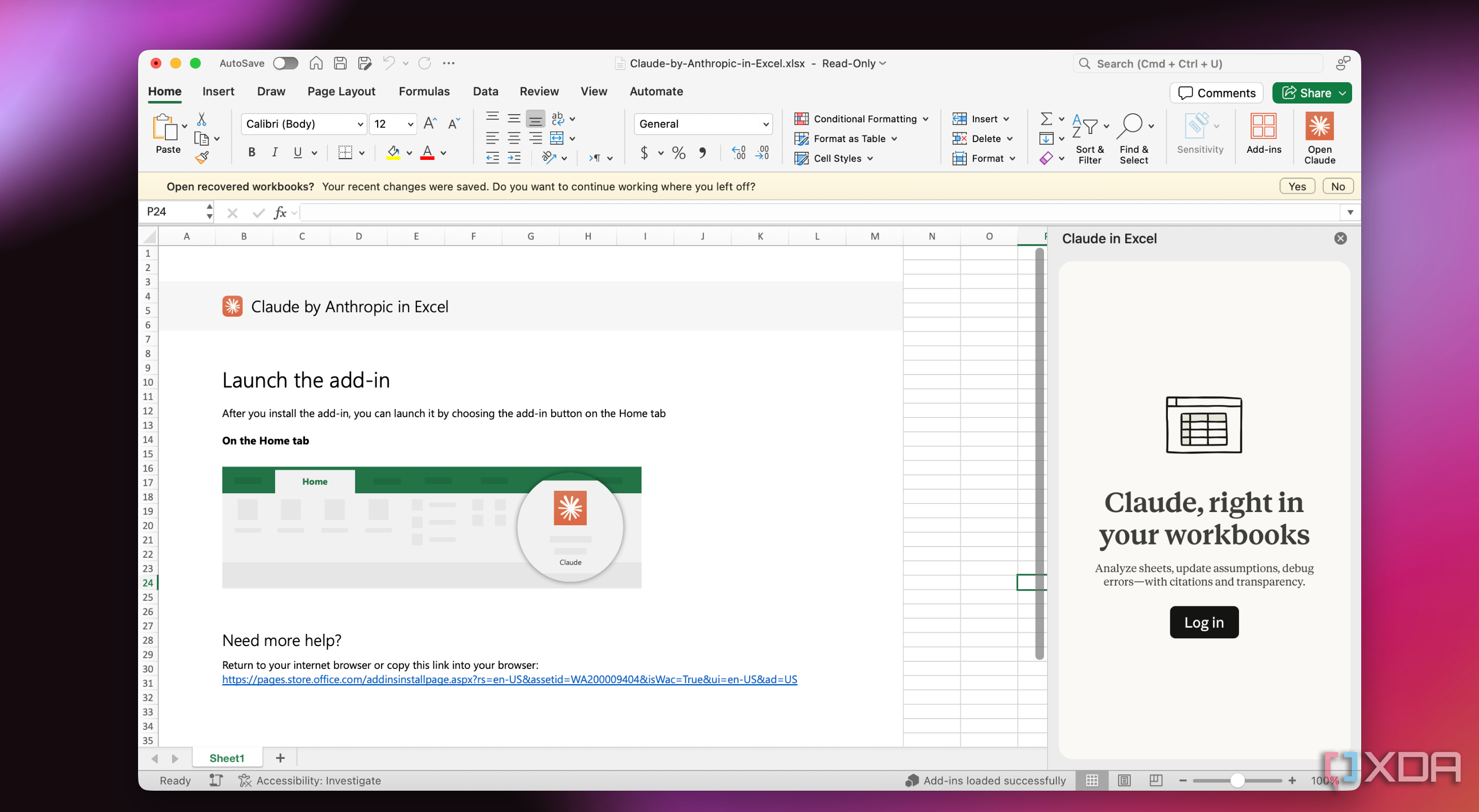The width and height of the screenshot is (1479, 812).
Task: Open Claude add-in from the ribbon
Action: click(1319, 138)
